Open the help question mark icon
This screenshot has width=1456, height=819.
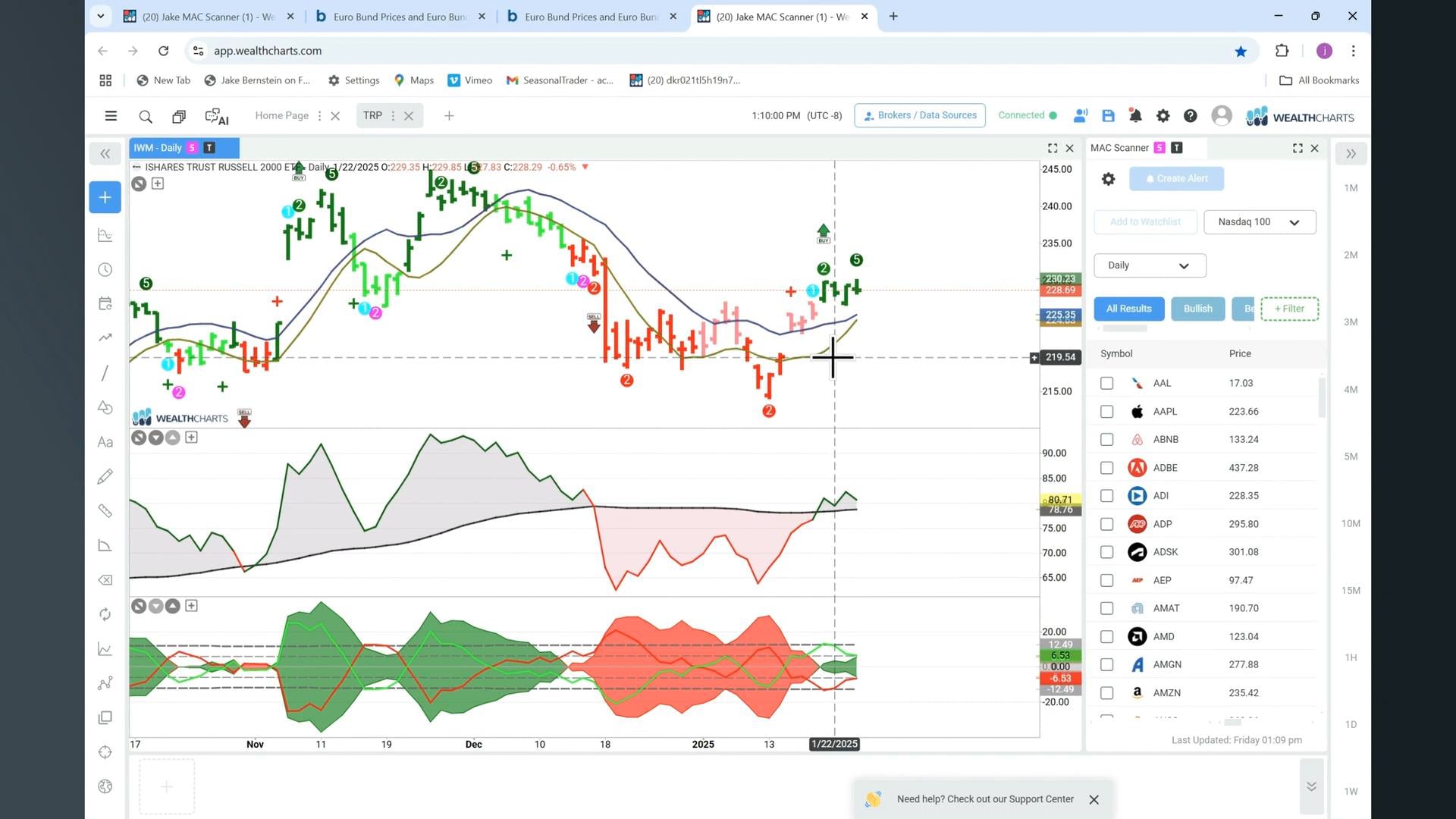[x=1191, y=116]
